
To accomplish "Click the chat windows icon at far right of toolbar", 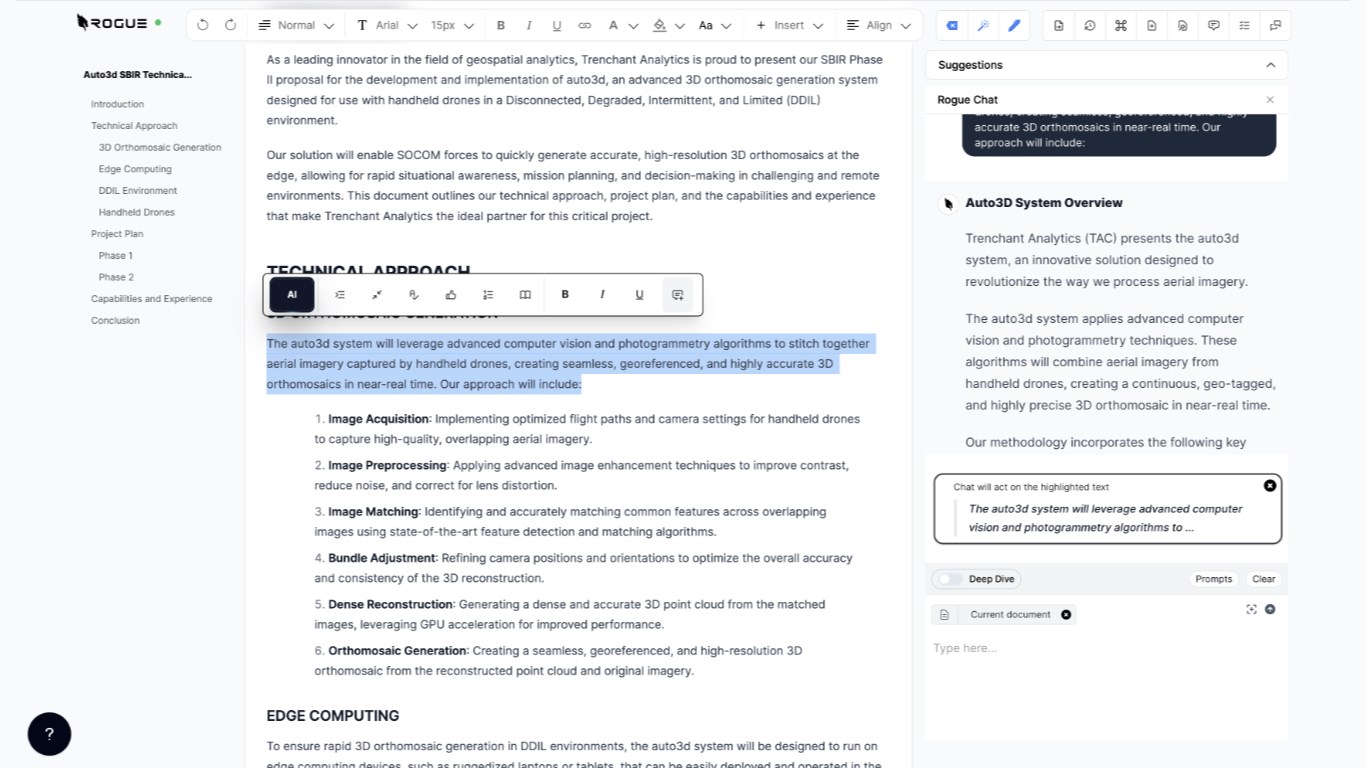I will point(1276,25).
